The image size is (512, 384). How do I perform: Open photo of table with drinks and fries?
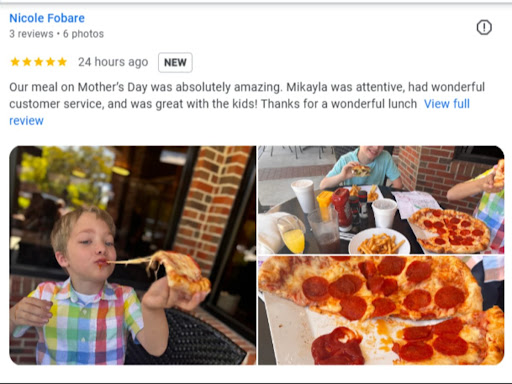pos(381,200)
